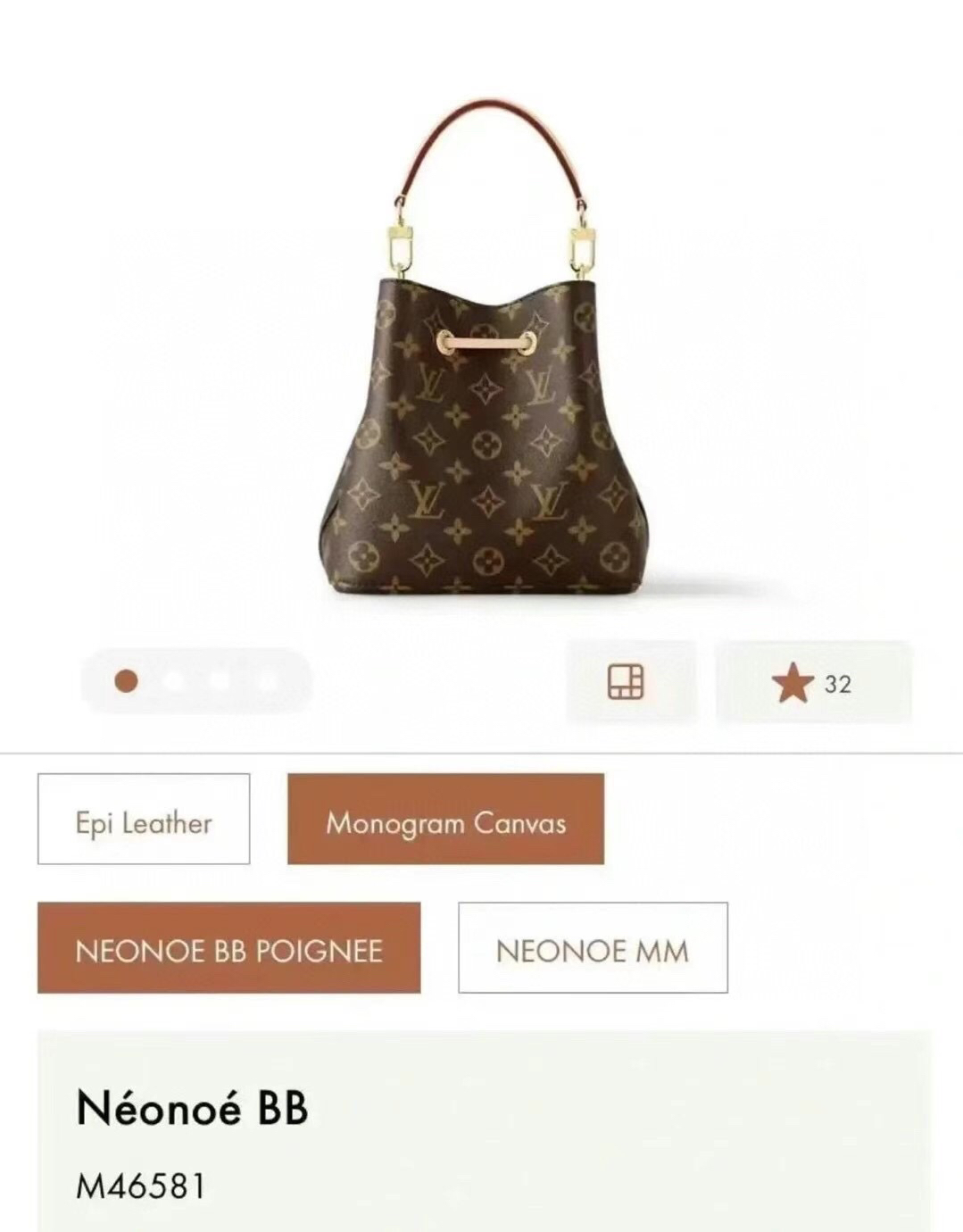Go to the third image dot
Viewport: 963px width, 1232px height.
pos(220,681)
